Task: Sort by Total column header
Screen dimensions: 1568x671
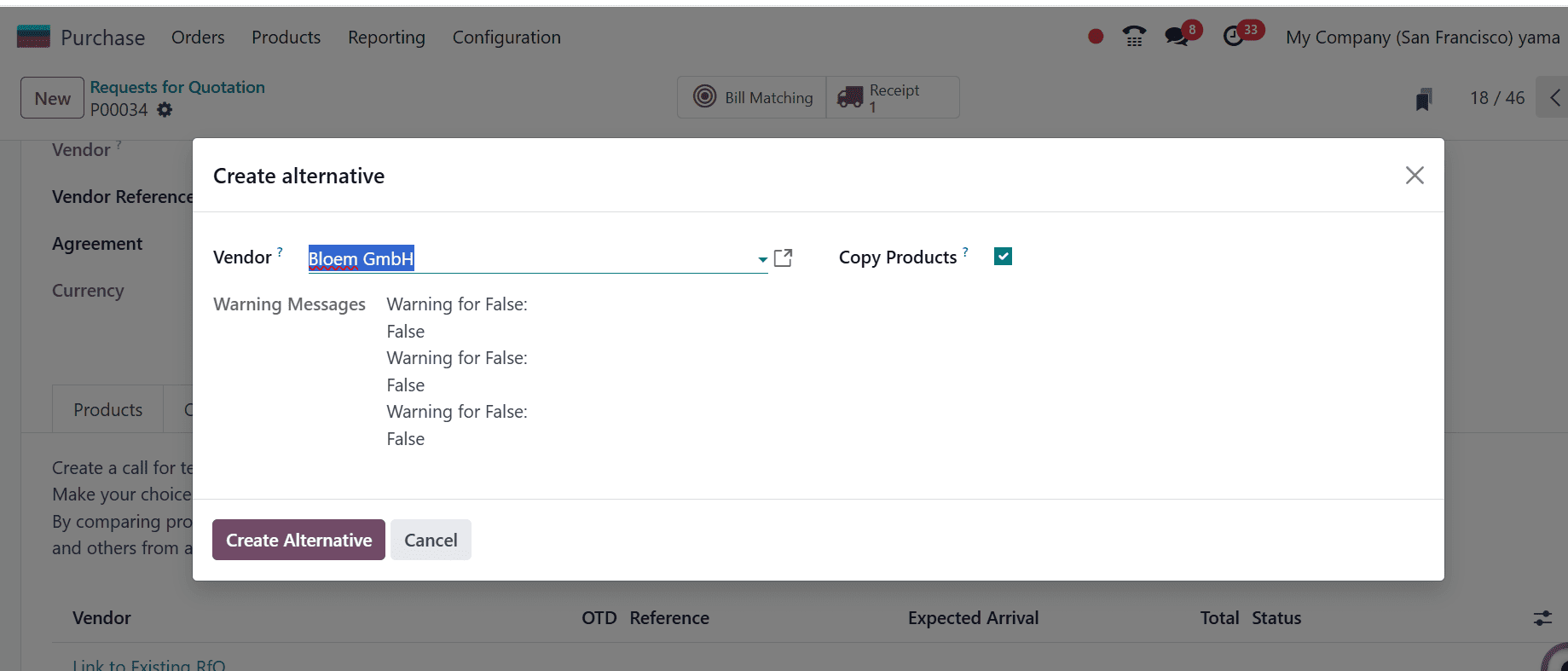Action: (1219, 618)
